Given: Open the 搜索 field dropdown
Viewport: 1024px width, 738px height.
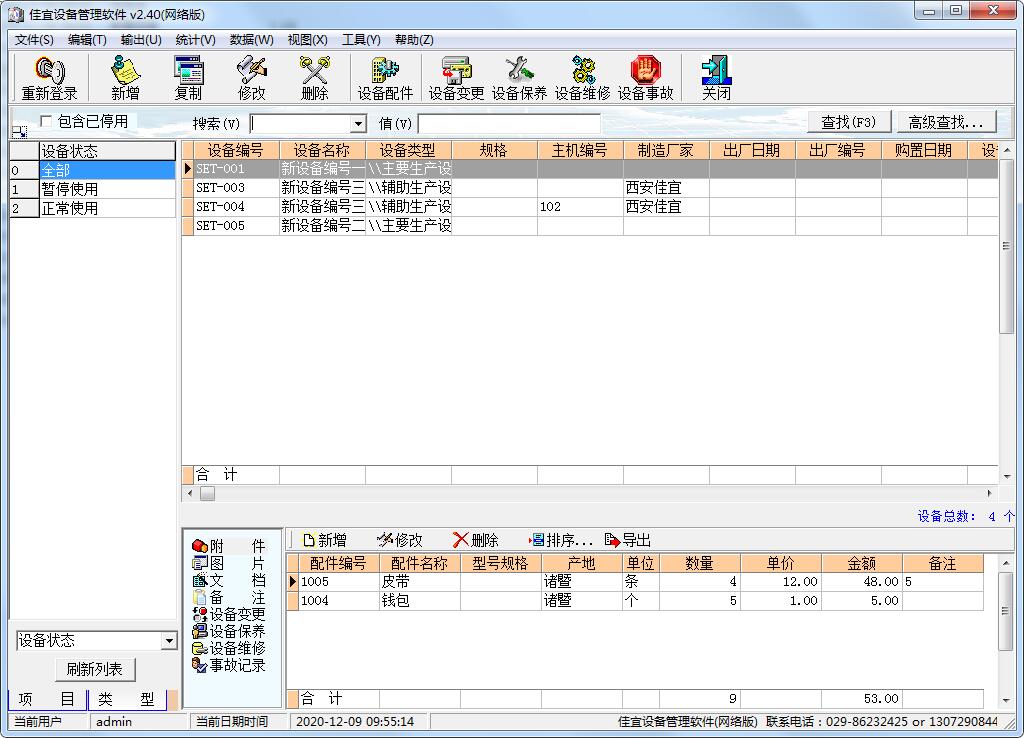Looking at the screenshot, I should [358, 123].
